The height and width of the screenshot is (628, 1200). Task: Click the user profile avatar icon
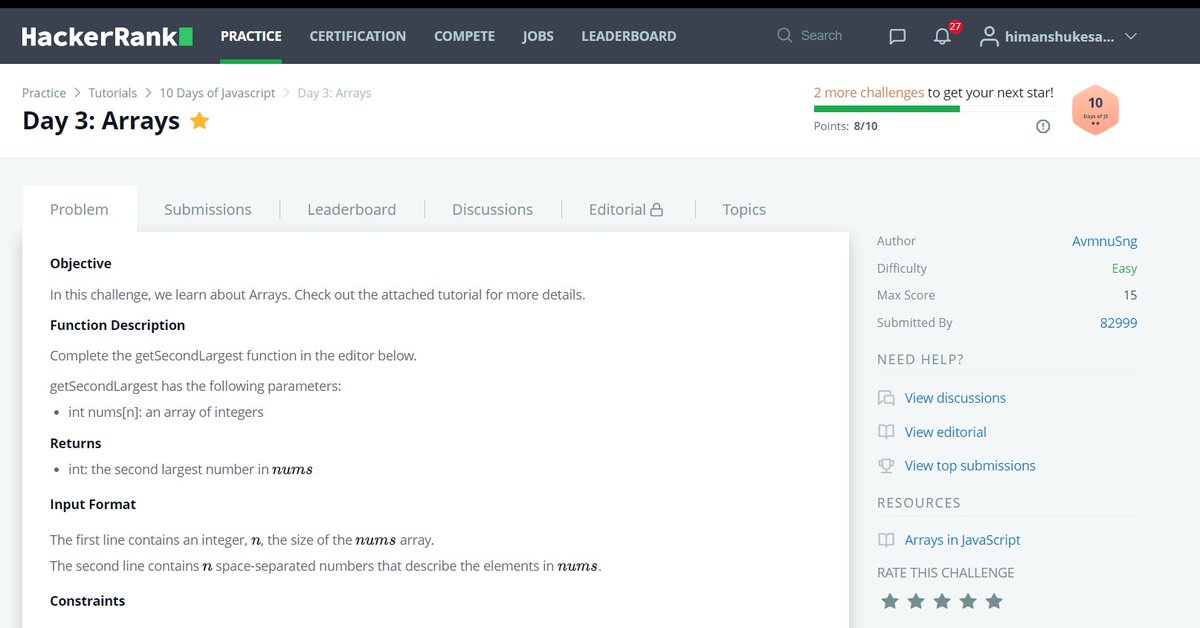click(989, 37)
